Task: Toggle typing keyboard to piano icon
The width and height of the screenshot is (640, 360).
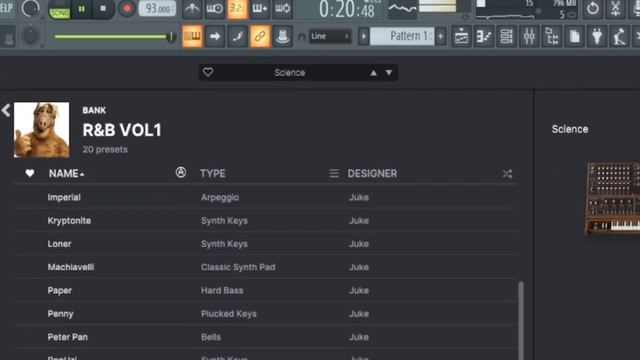Action: tap(193, 36)
